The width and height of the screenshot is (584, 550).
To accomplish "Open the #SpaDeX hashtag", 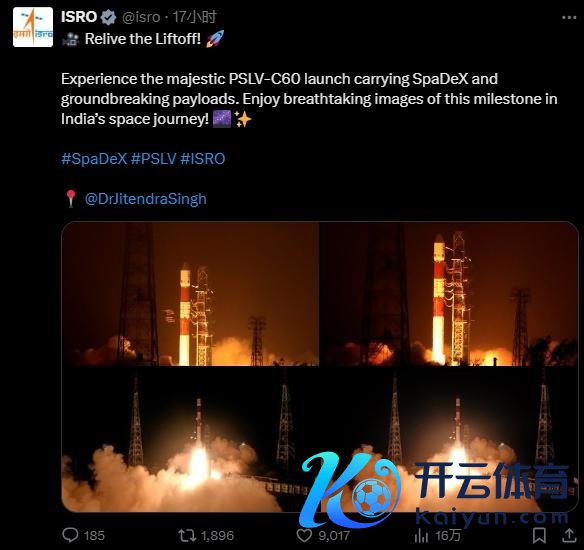I will (94, 159).
